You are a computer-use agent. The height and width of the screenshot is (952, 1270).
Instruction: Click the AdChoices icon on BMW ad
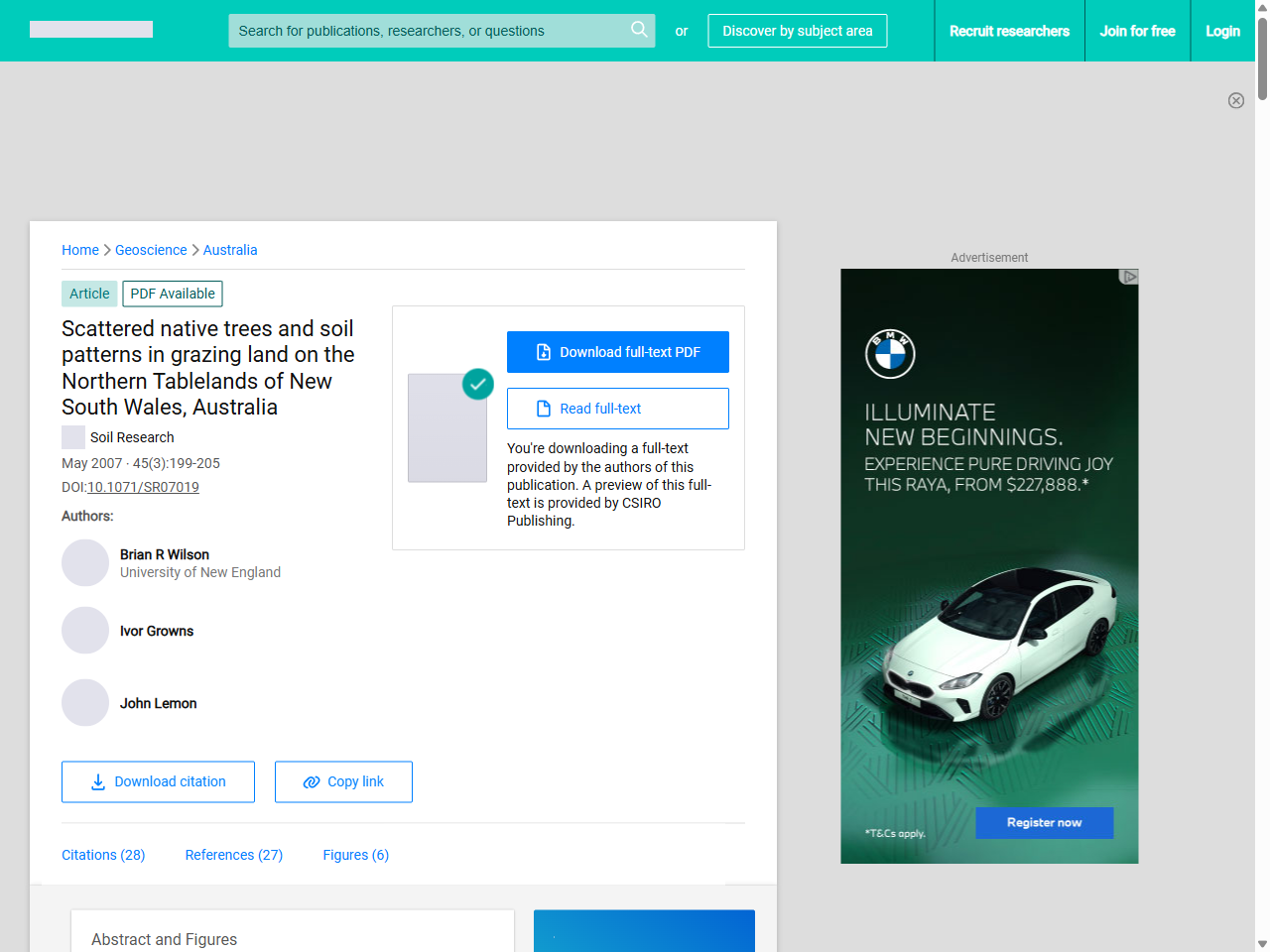tap(1128, 277)
